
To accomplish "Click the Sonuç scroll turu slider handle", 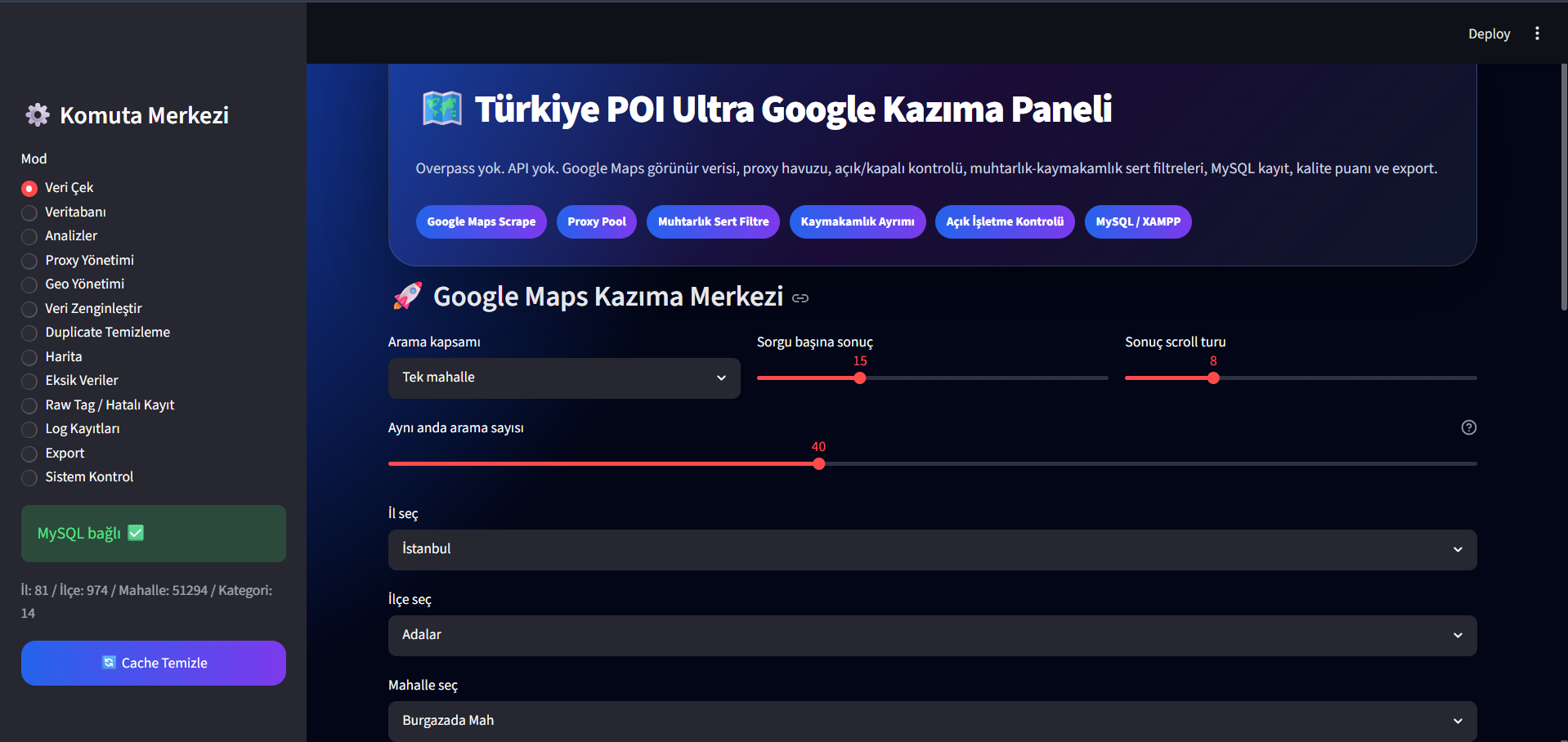I will [x=1213, y=378].
